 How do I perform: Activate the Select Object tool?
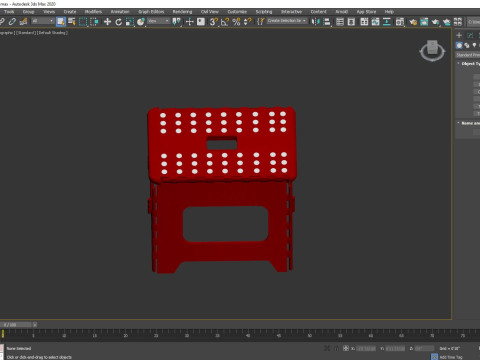61,22
